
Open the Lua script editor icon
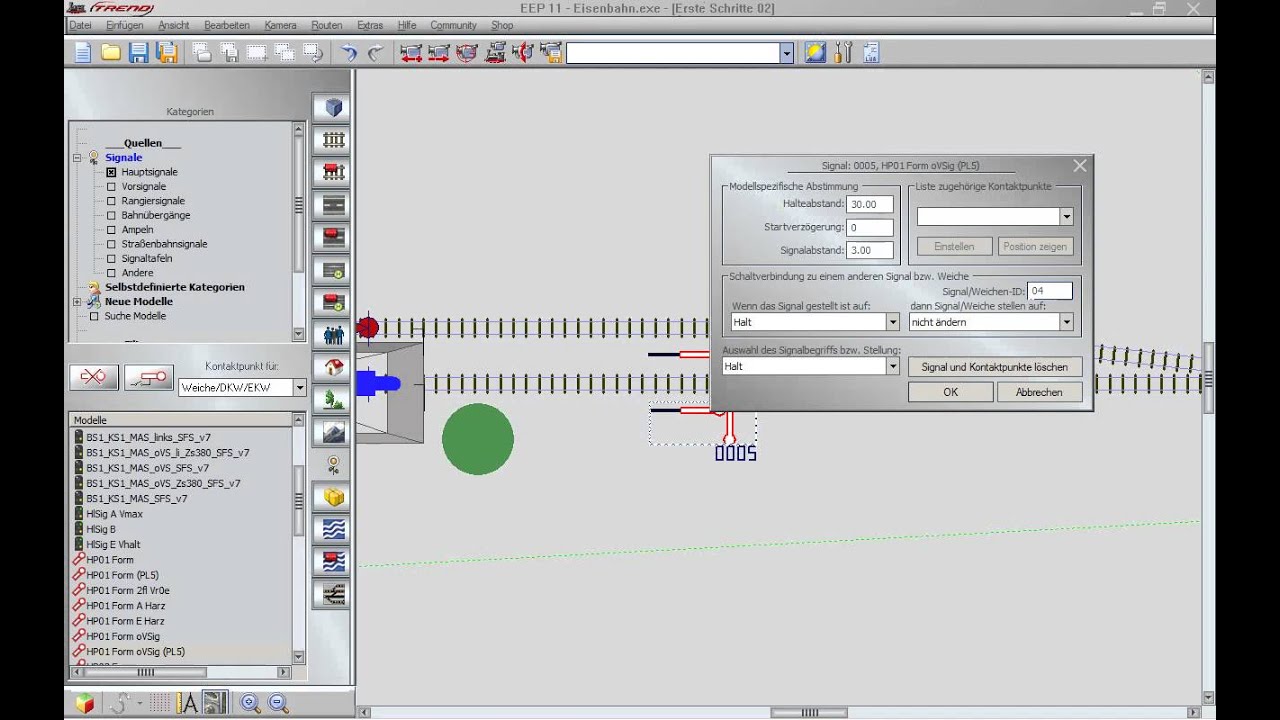[871, 53]
